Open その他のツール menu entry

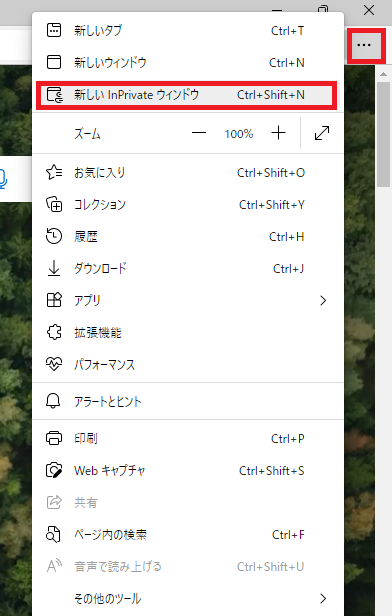[x=188, y=599]
